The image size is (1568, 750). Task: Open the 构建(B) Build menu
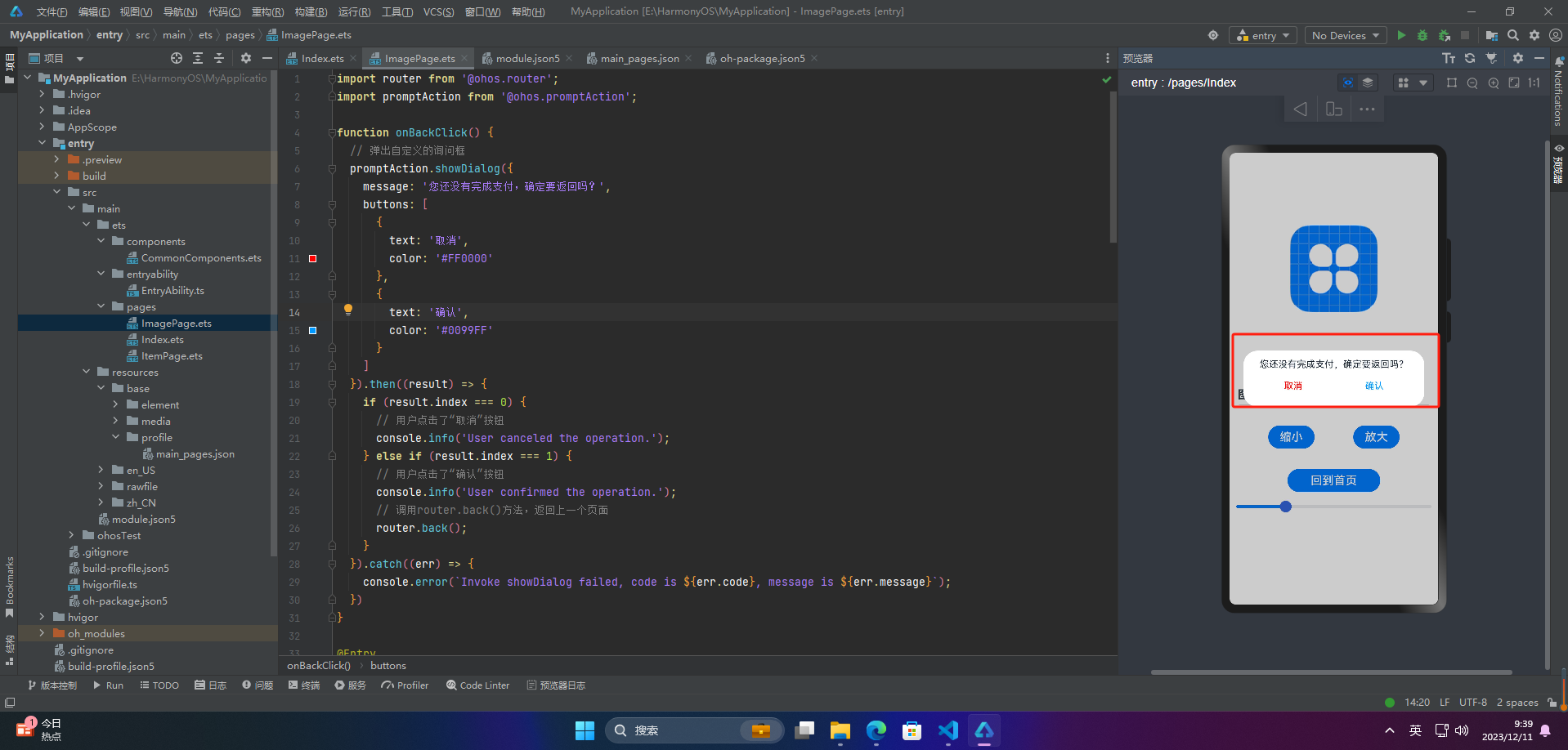(x=311, y=11)
